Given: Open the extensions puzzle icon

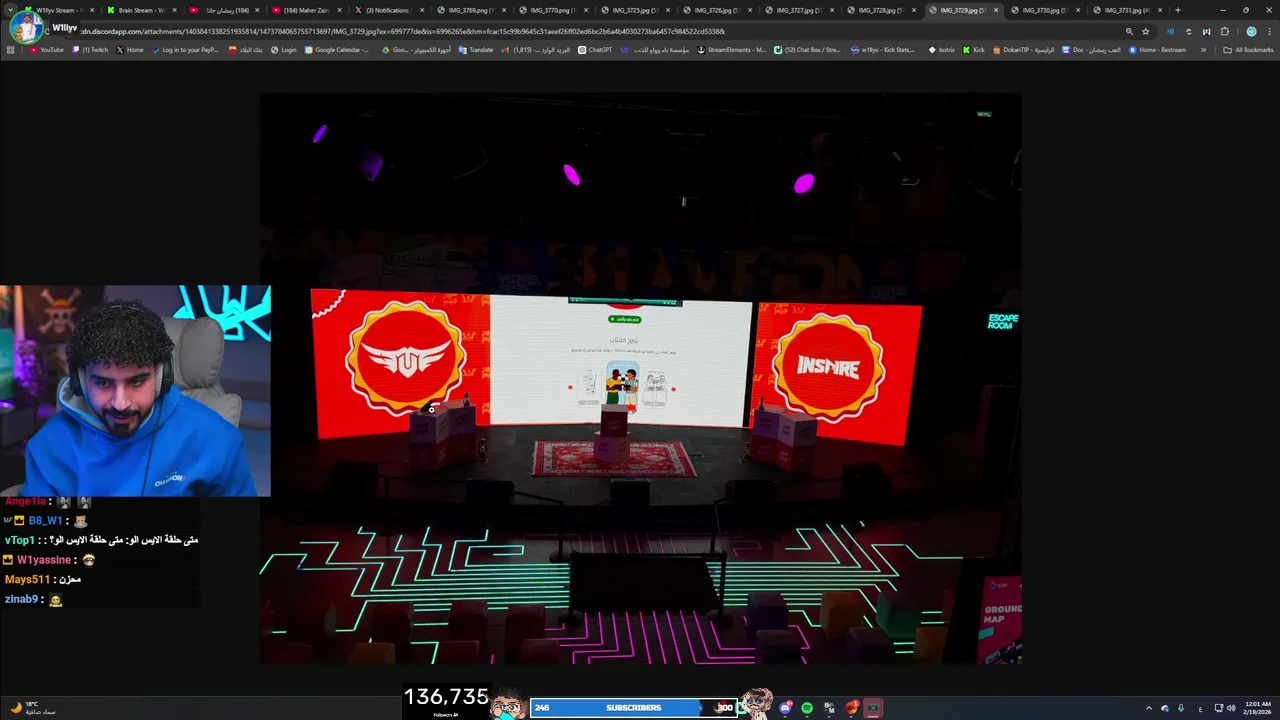Looking at the screenshot, I should [1225, 31].
